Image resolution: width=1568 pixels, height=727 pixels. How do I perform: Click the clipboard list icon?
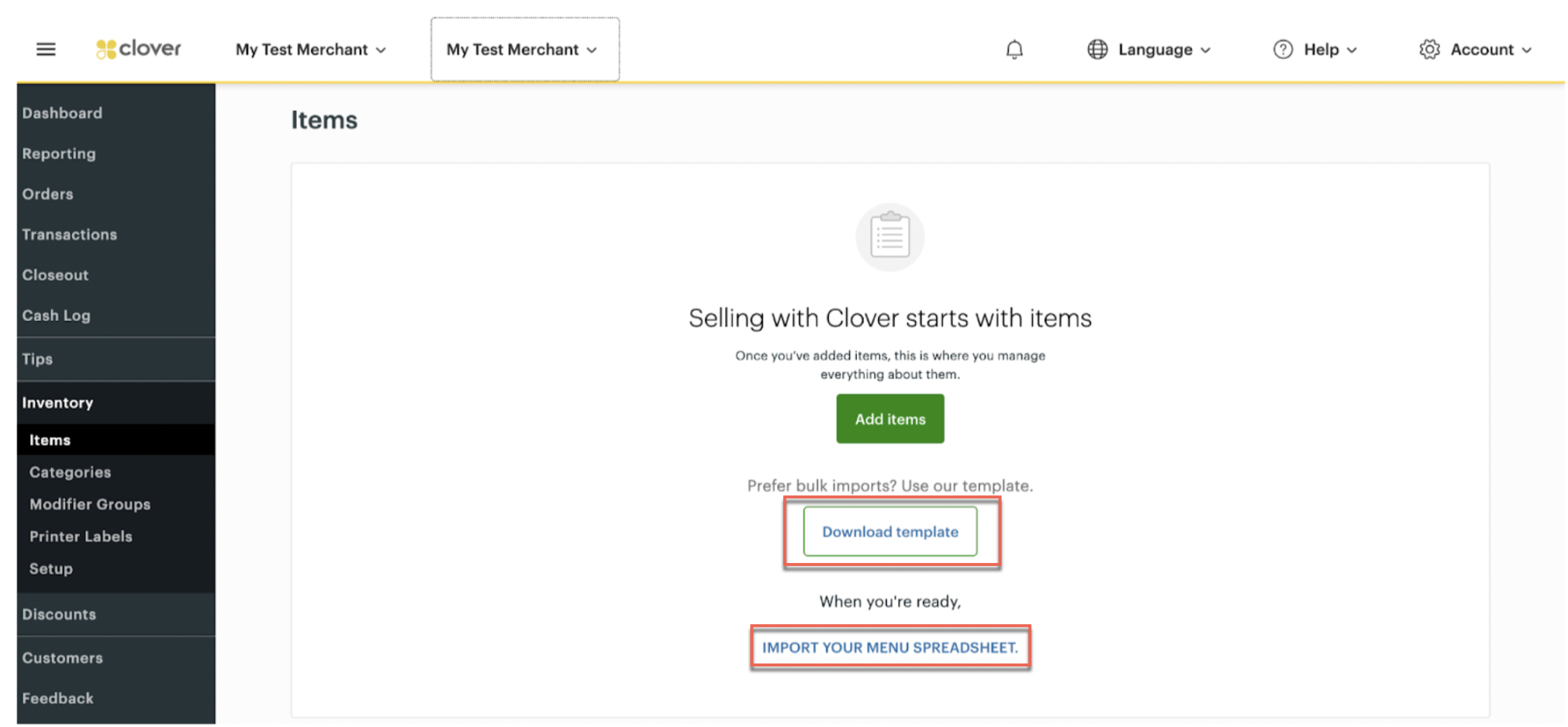[x=890, y=236]
